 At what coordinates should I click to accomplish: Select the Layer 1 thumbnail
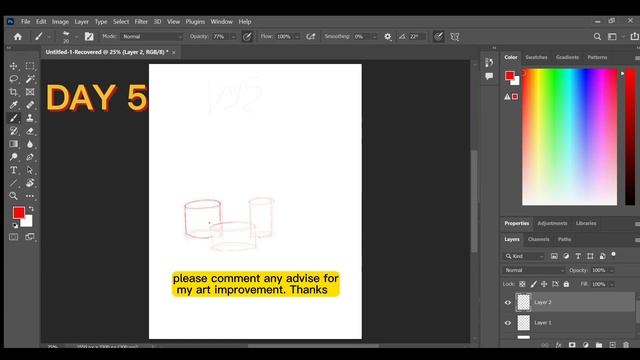[x=523, y=323]
